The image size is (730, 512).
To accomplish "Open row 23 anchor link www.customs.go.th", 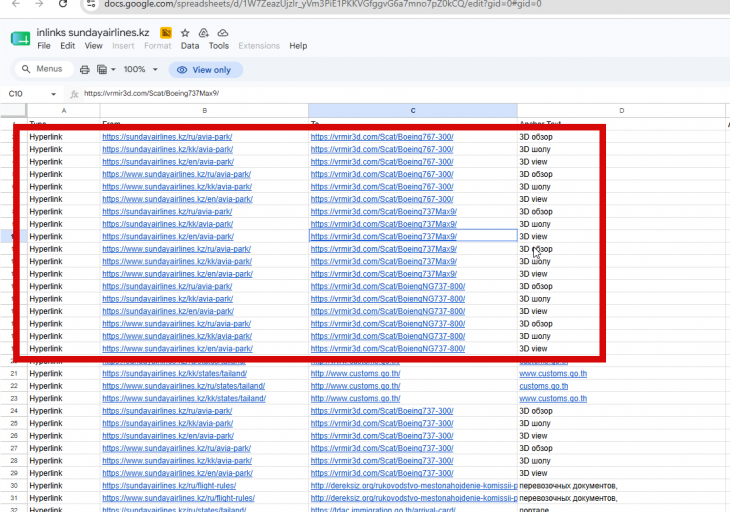I will coord(553,398).
